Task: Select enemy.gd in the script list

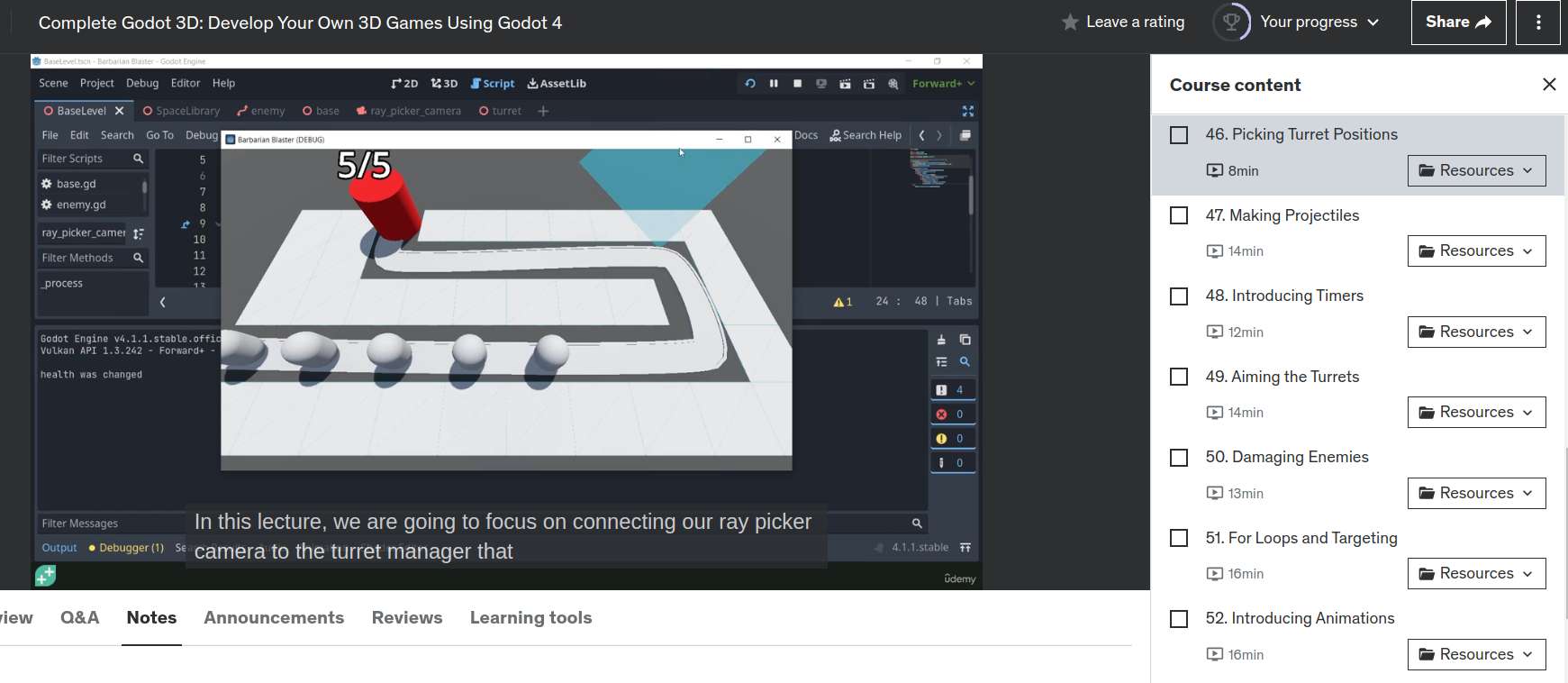Action: 81,205
